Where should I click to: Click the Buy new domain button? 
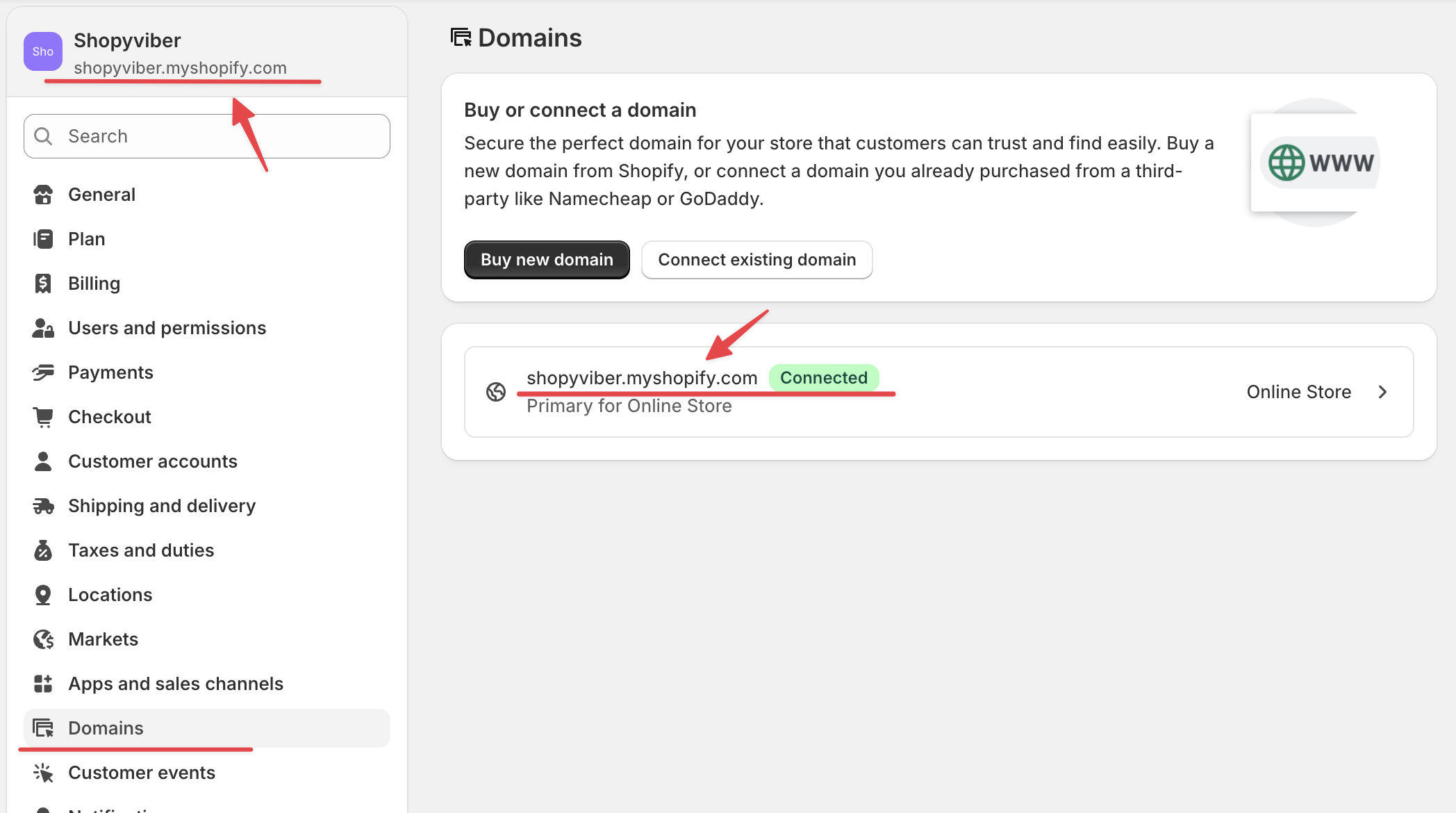(546, 259)
